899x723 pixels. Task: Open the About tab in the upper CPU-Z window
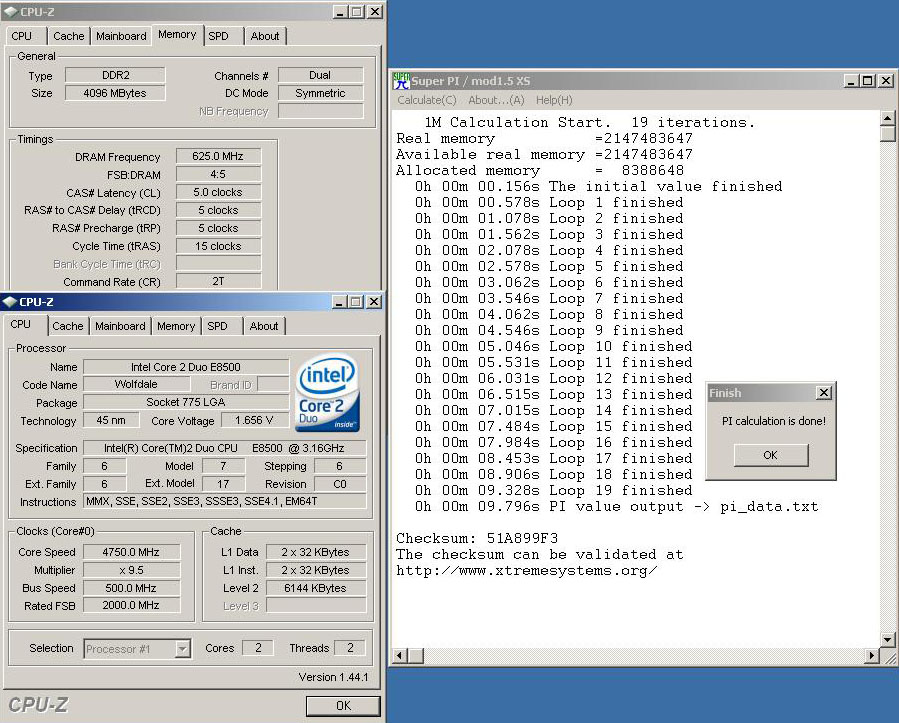tap(265, 36)
